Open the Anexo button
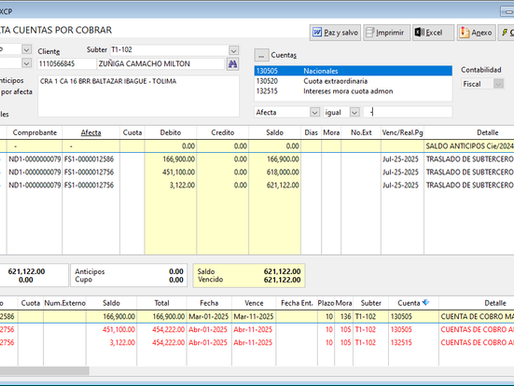The width and height of the screenshot is (514, 386). click(x=476, y=32)
